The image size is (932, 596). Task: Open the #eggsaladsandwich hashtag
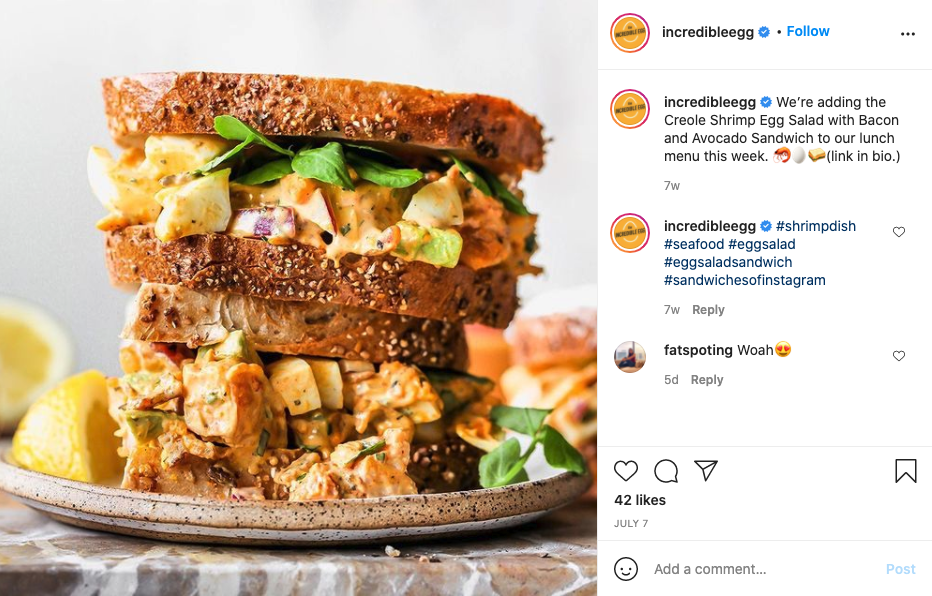pyautogui.click(x=728, y=262)
